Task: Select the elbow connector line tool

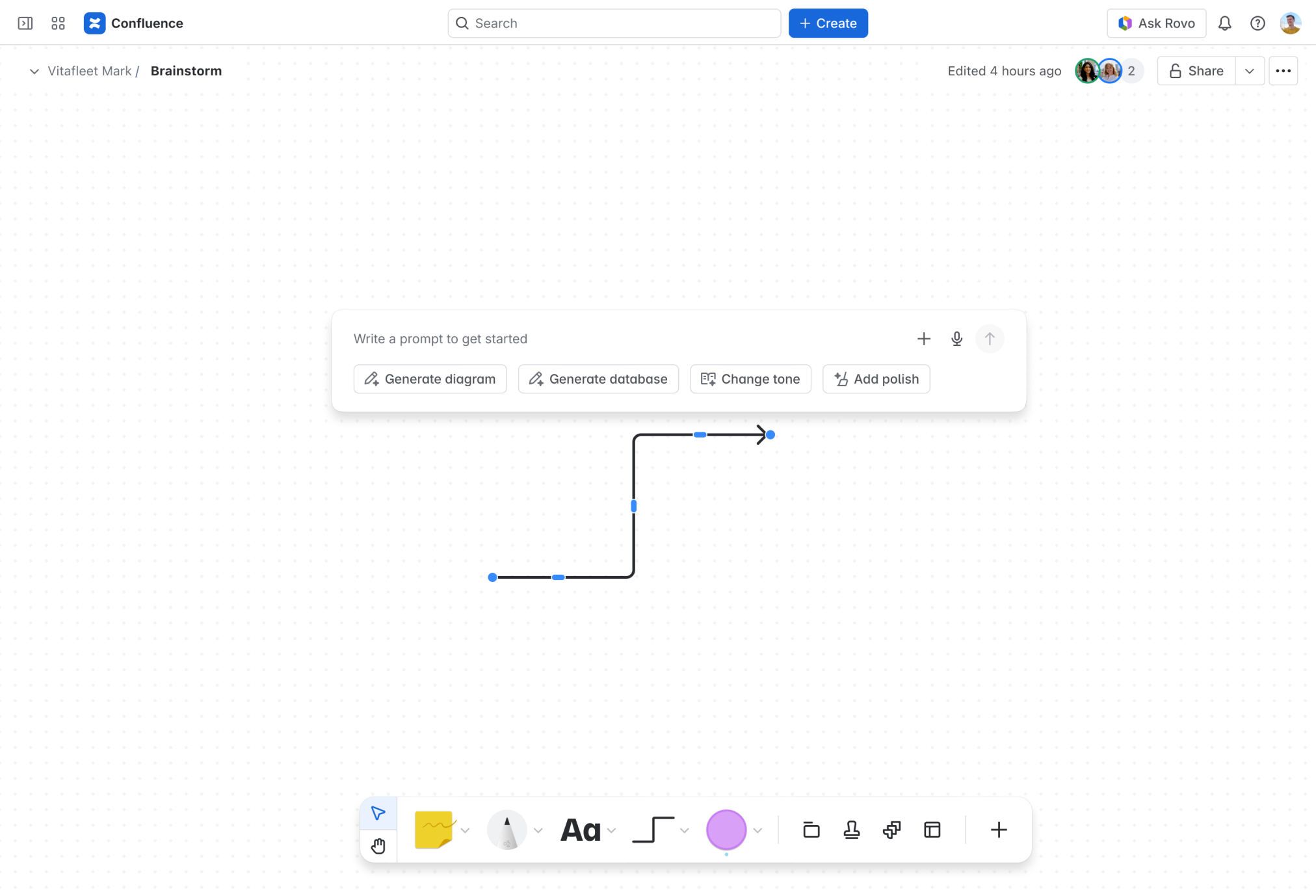Action: [x=653, y=830]
